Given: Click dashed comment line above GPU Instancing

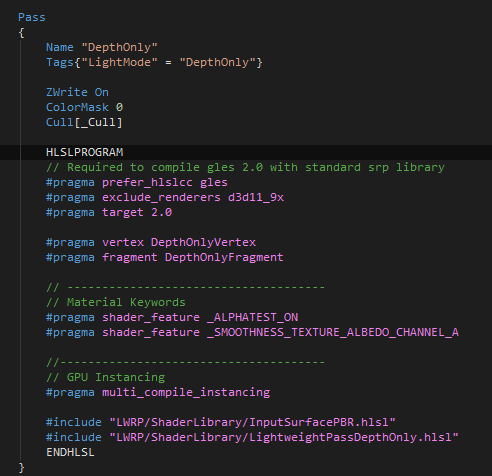Looking at the screenshot, I should pyautogui.click(x=185, y=362).
